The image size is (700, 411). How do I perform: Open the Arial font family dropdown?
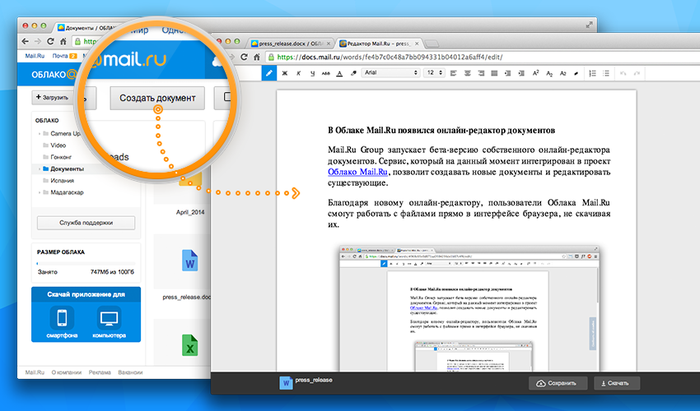(391, 73)
